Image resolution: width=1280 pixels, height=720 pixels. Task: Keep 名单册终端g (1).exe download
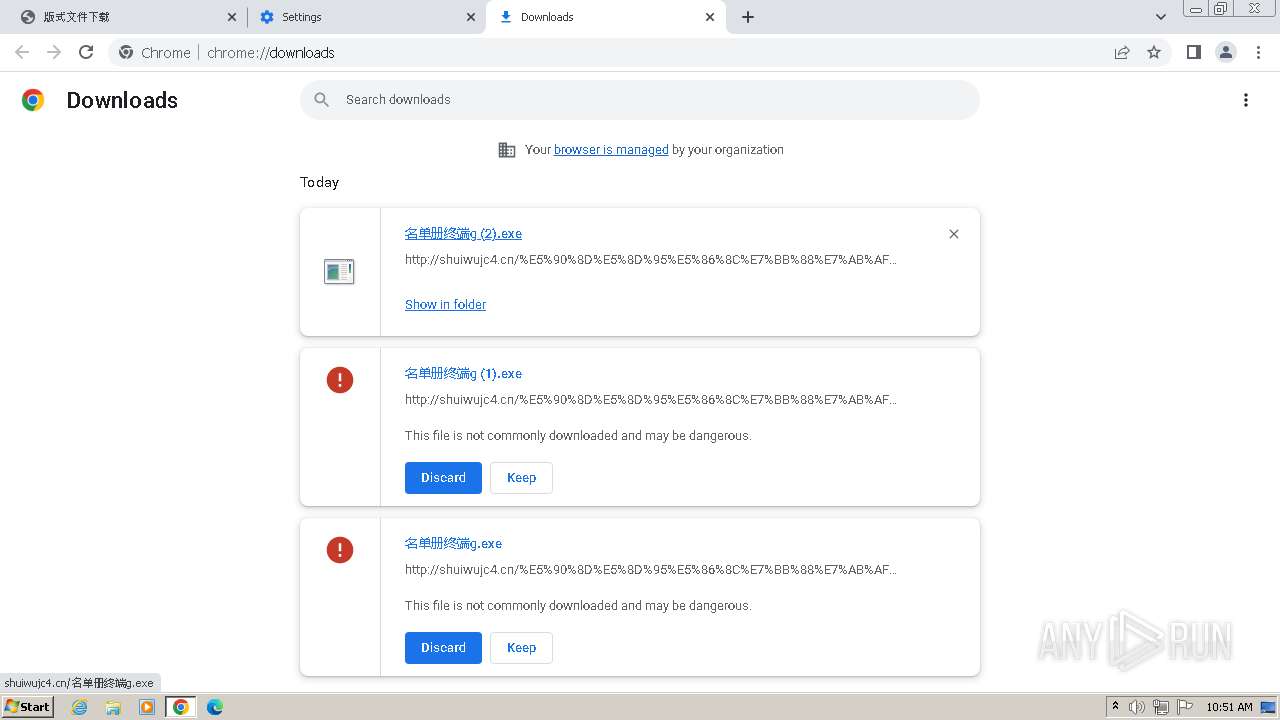click(x=521, y=478)
